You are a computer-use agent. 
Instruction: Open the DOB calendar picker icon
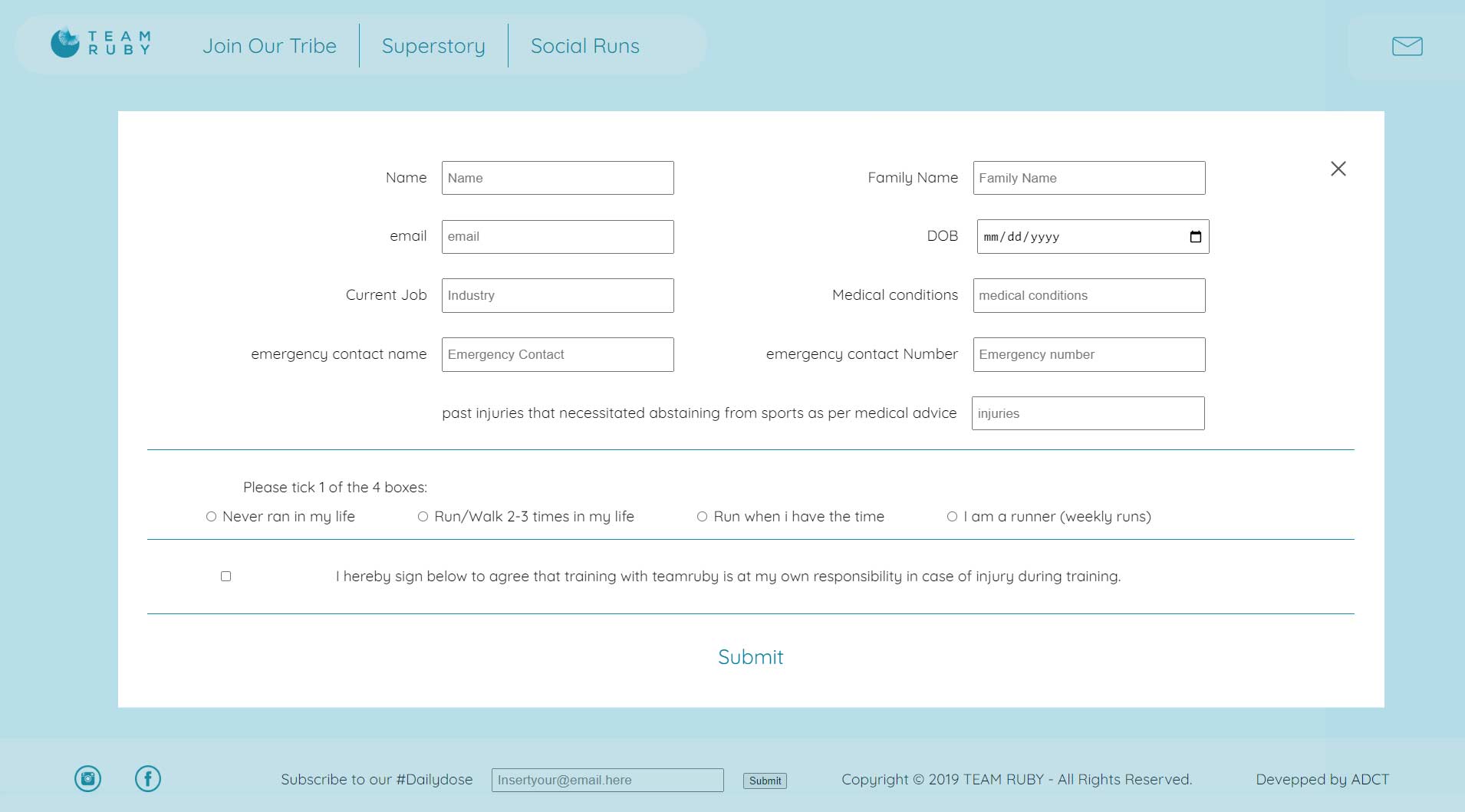coord(1195,237)
